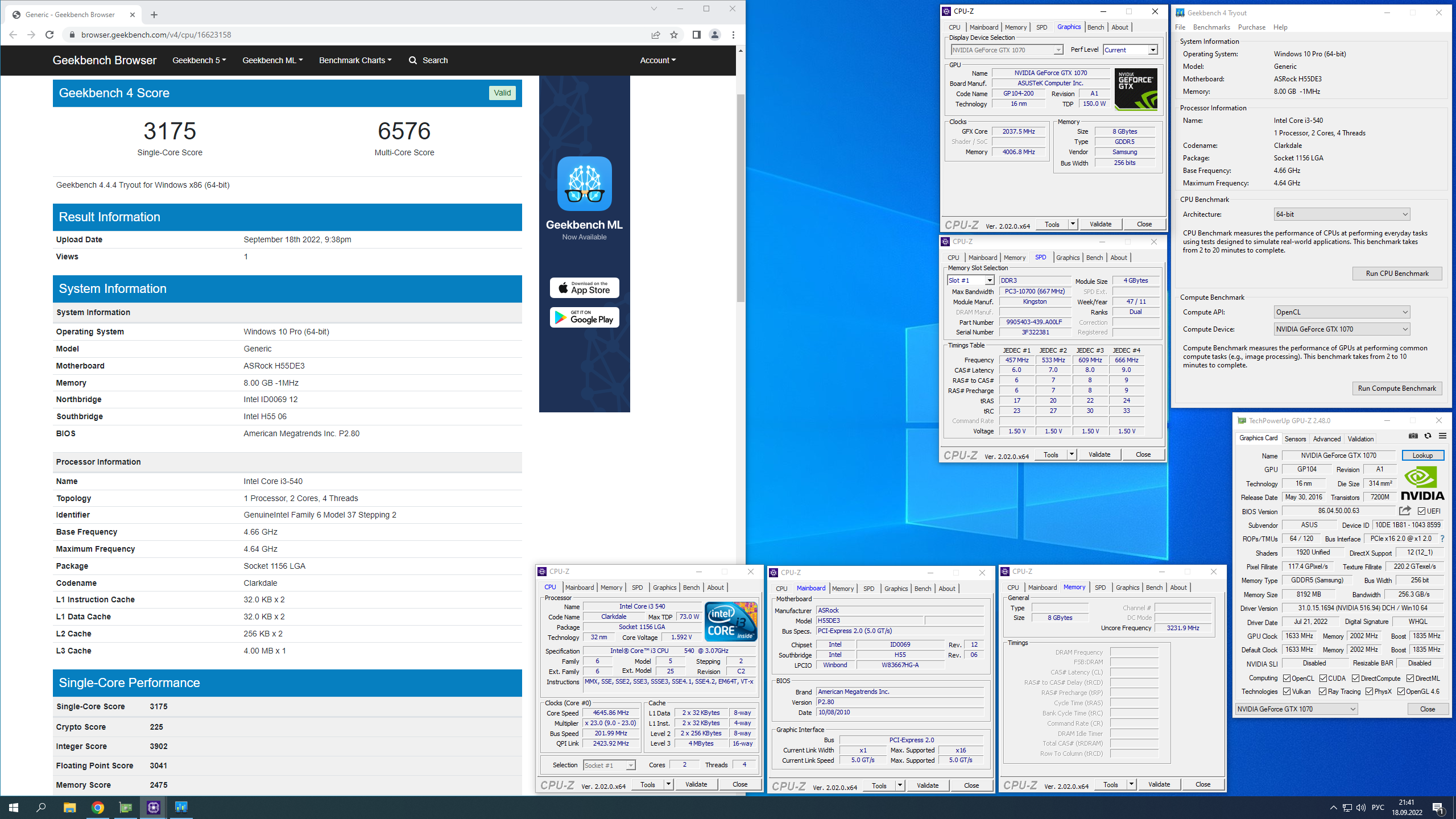Image resolution: width=1456 pixels, height=819 pixels.
Task: Click the Close button in GPU-Z
Action: pyautogui.click(x=1427, y=709)
